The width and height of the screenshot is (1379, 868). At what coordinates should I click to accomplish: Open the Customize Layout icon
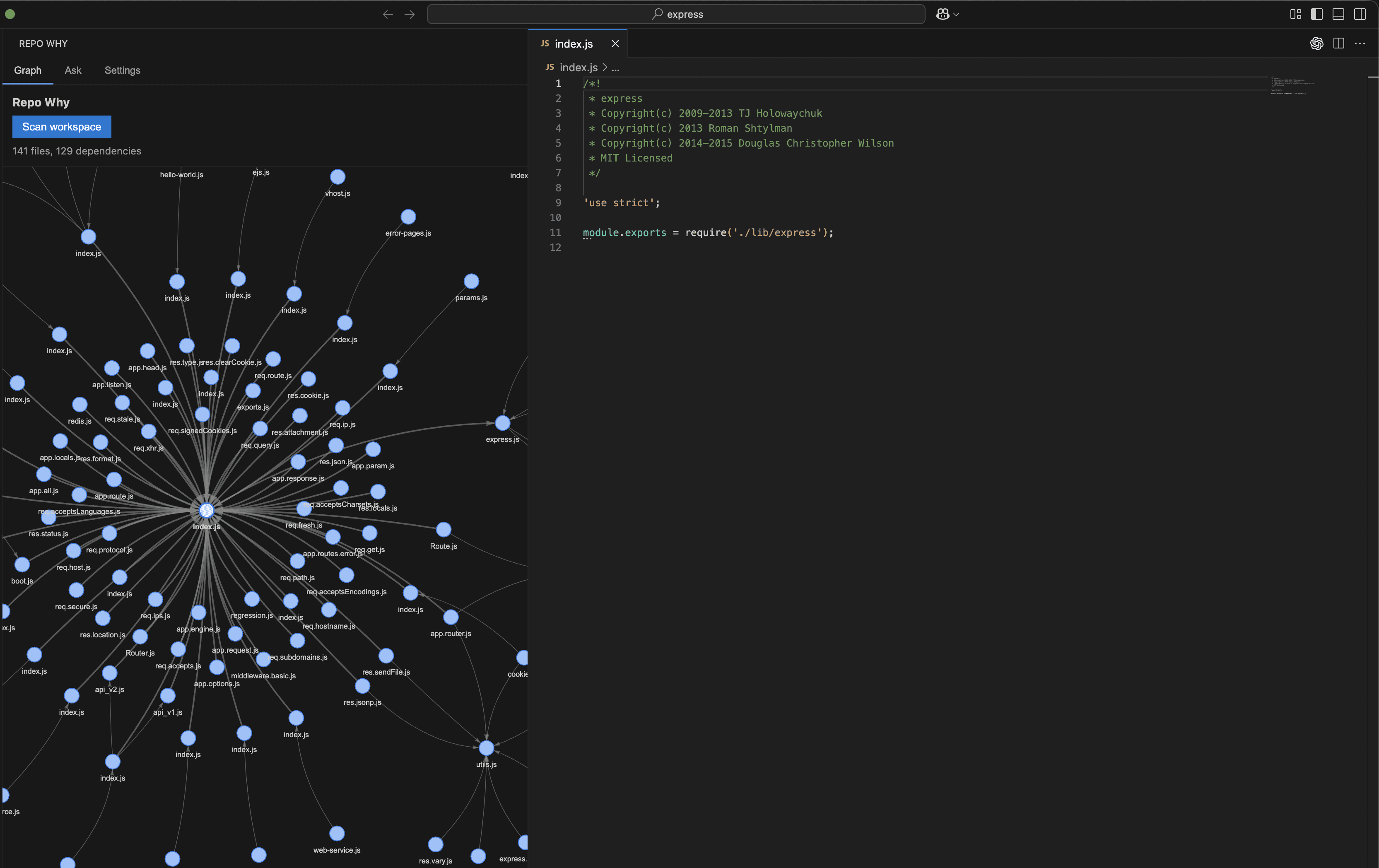tap(1295, 14)
